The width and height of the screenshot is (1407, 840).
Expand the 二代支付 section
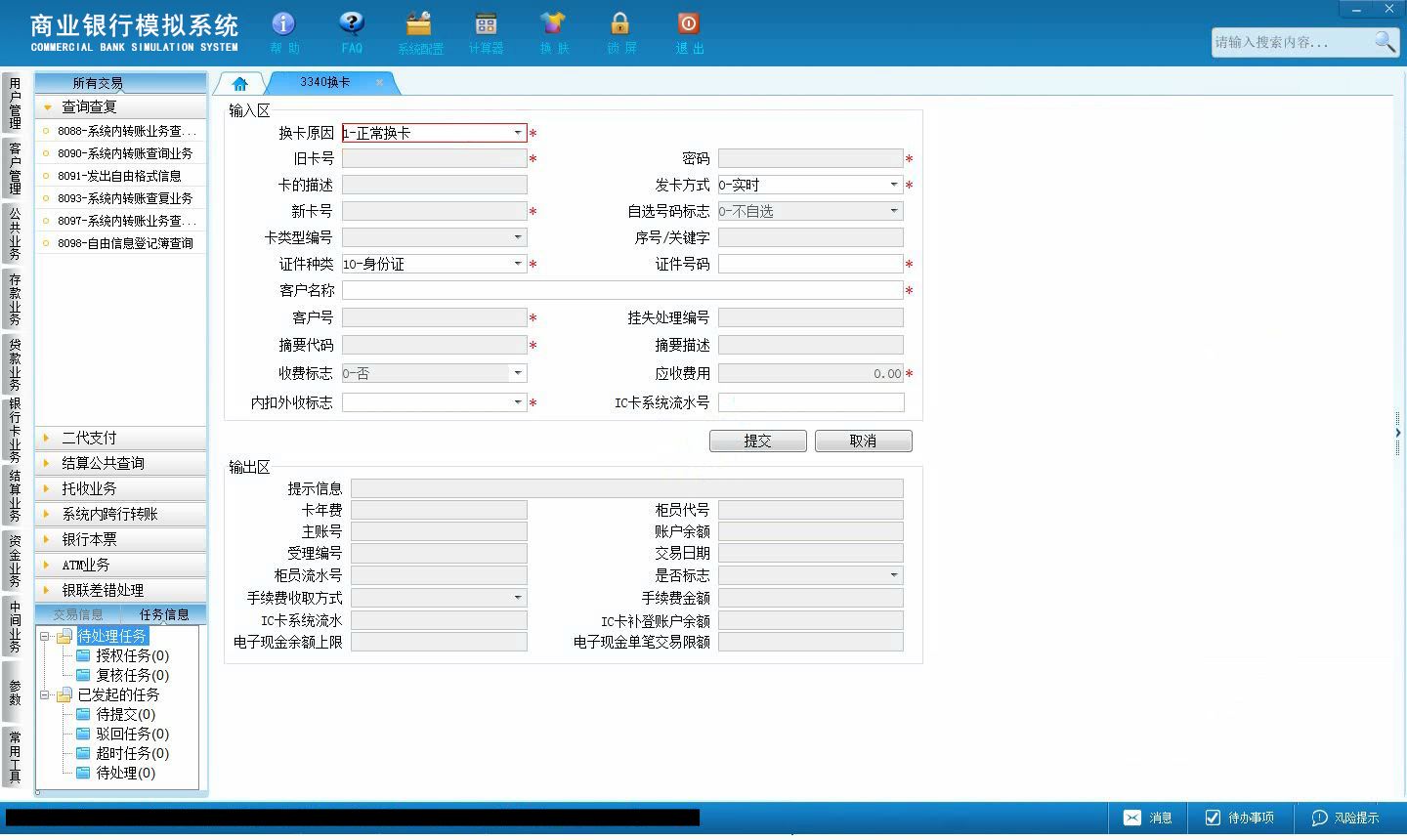[121, 438]
